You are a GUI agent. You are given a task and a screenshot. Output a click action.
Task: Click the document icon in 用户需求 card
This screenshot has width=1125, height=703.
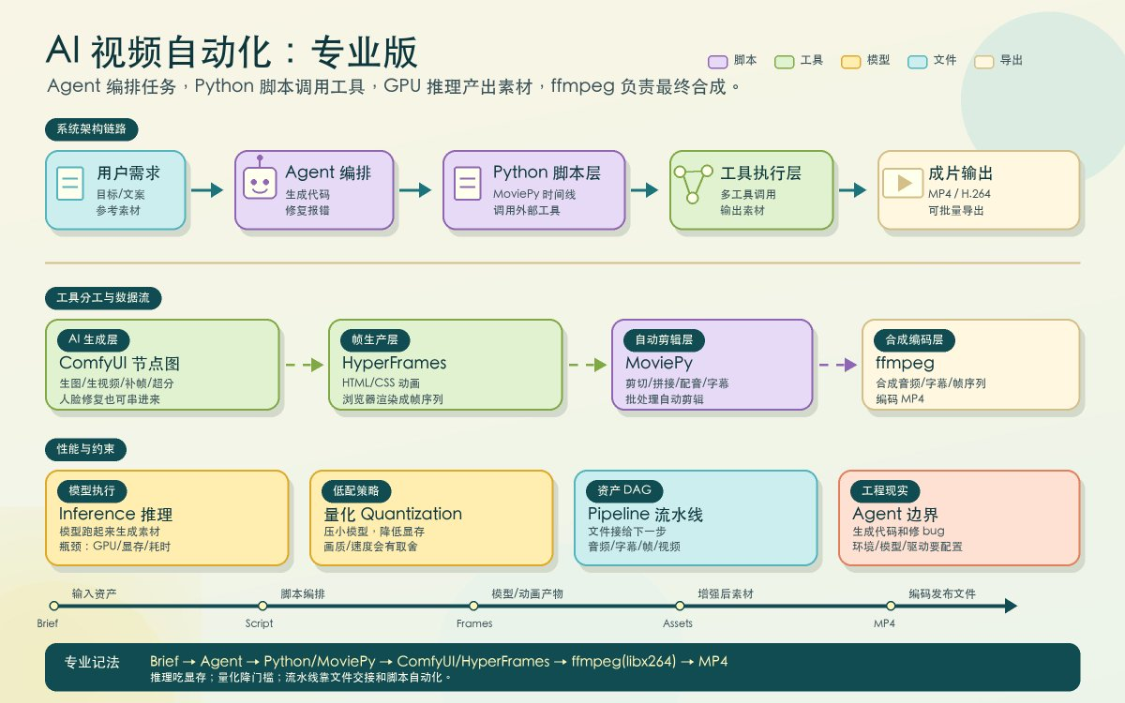(70, 183)
